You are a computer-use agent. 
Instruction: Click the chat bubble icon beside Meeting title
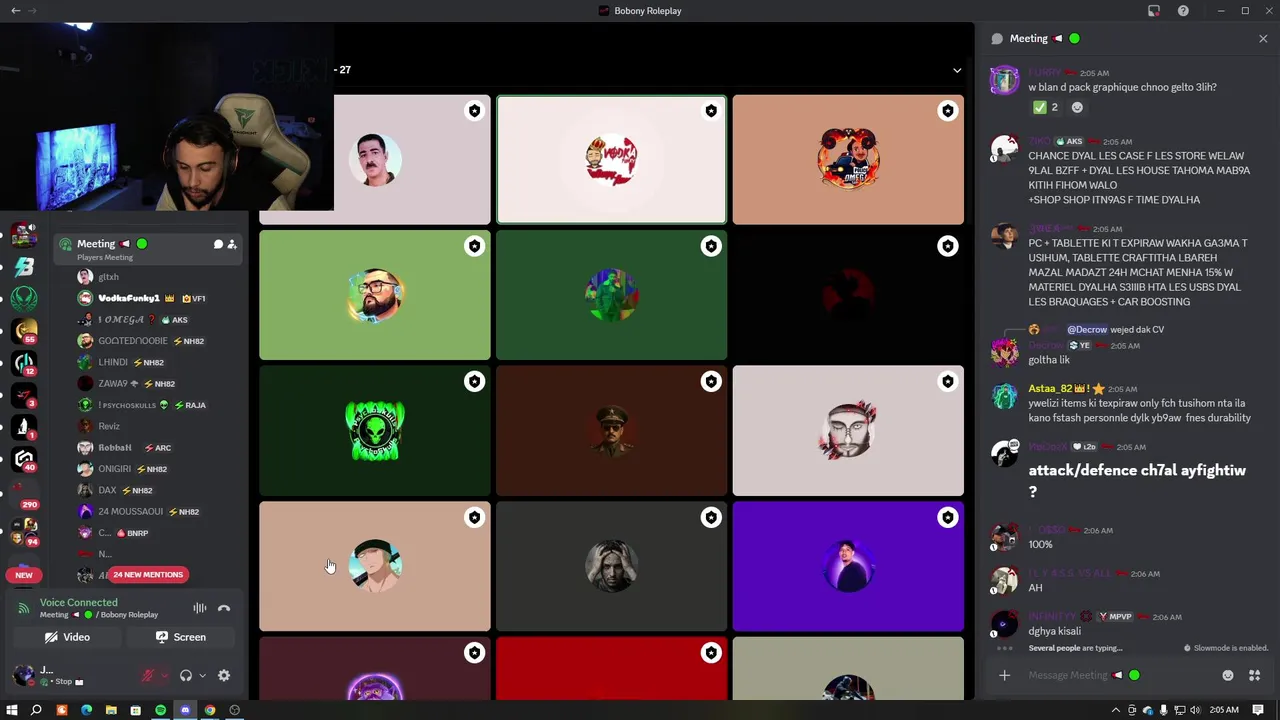997,39
